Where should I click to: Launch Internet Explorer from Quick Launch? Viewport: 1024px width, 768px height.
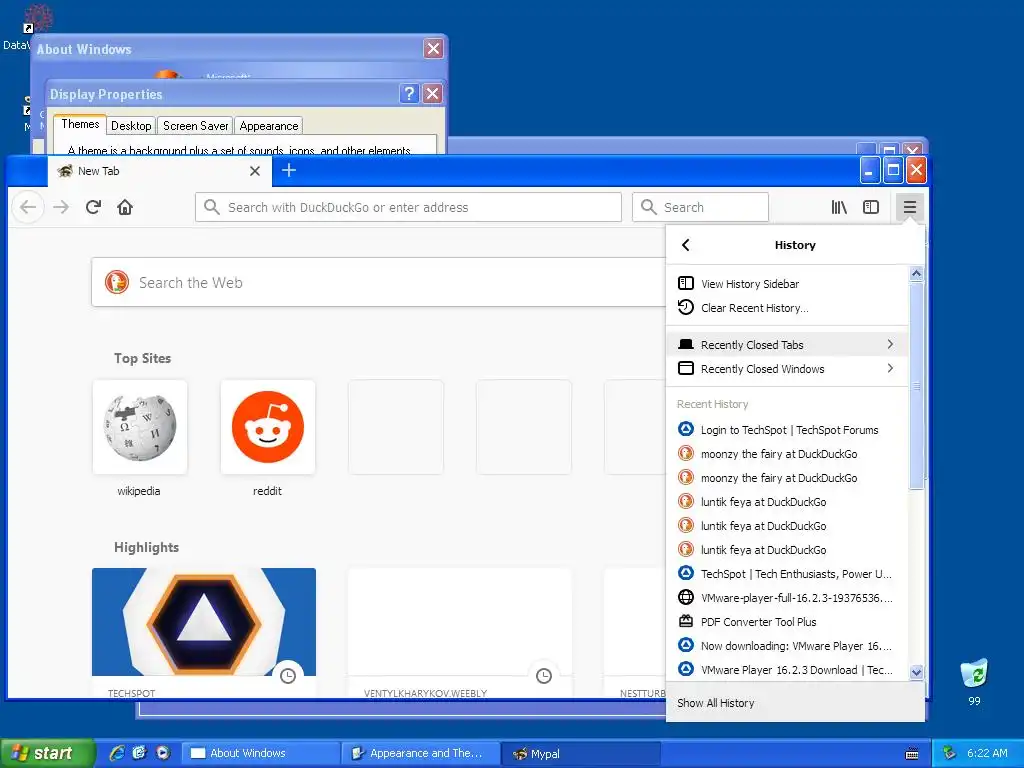[117, 753]
